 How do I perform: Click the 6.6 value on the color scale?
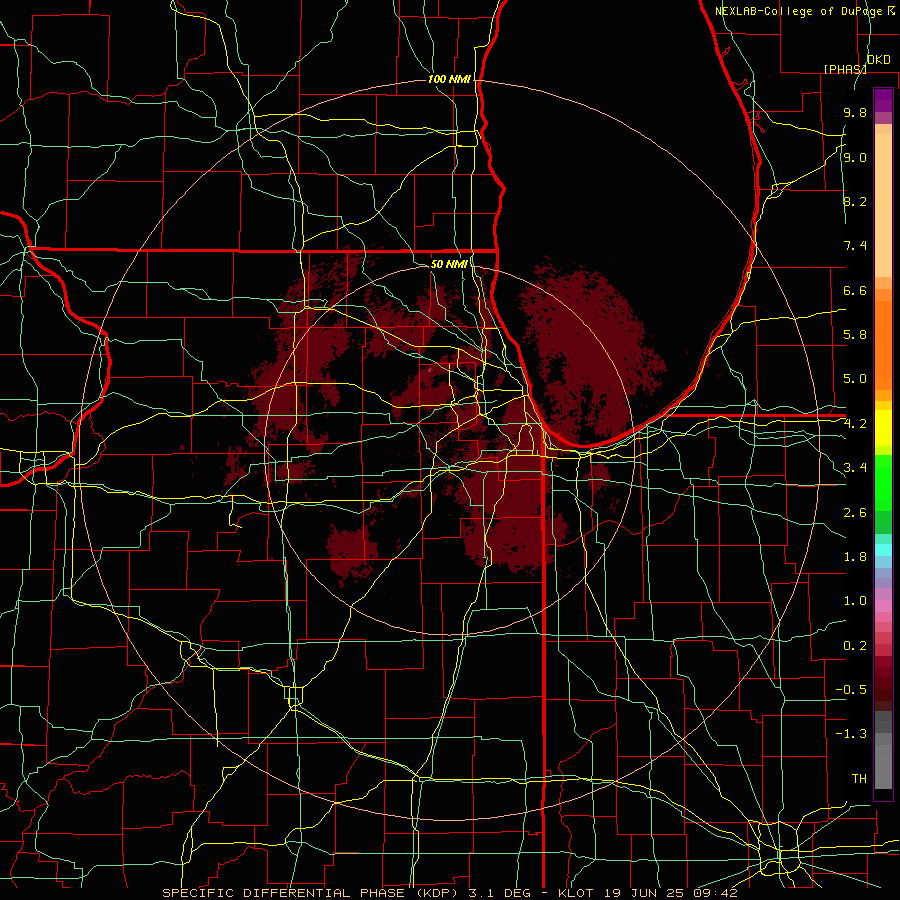click(855, 290)
